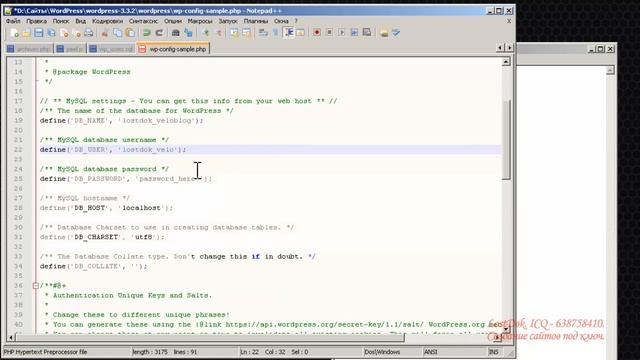Viewport: 640px width, 360px height.
Task: Open the Правка menu
Action: (x=36, y=21)
